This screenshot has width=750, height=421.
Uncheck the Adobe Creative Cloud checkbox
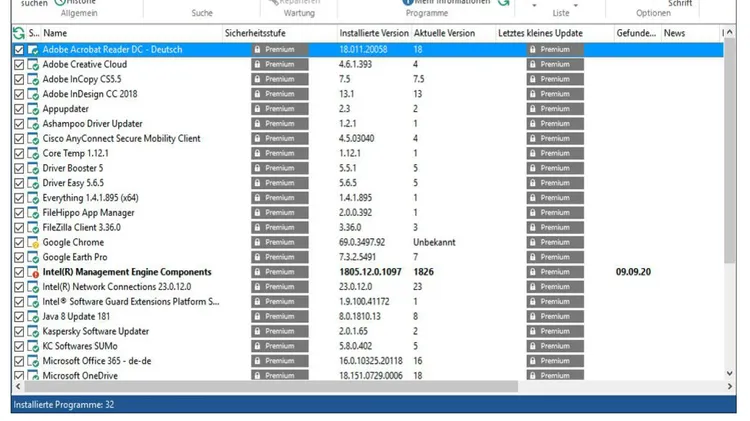point(19,65)
